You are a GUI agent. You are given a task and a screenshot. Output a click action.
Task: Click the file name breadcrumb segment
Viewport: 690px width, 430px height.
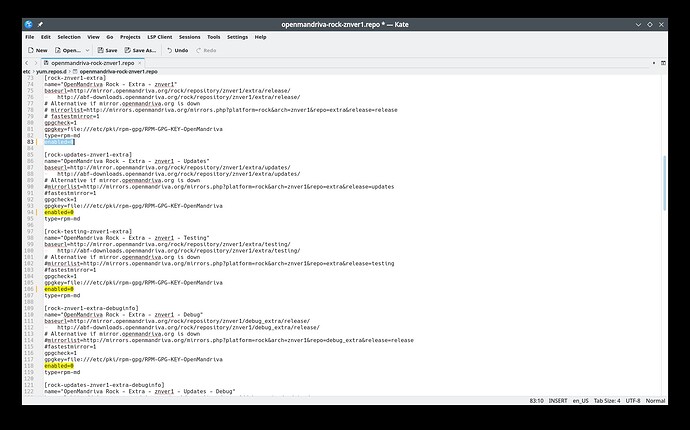[115, 71]
